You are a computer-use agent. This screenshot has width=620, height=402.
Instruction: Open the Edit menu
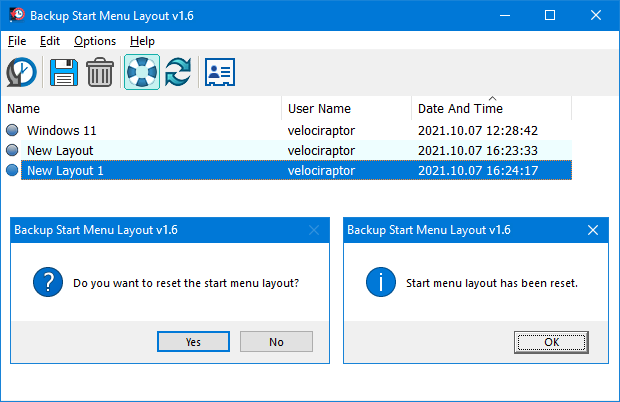tap(50, 41)
